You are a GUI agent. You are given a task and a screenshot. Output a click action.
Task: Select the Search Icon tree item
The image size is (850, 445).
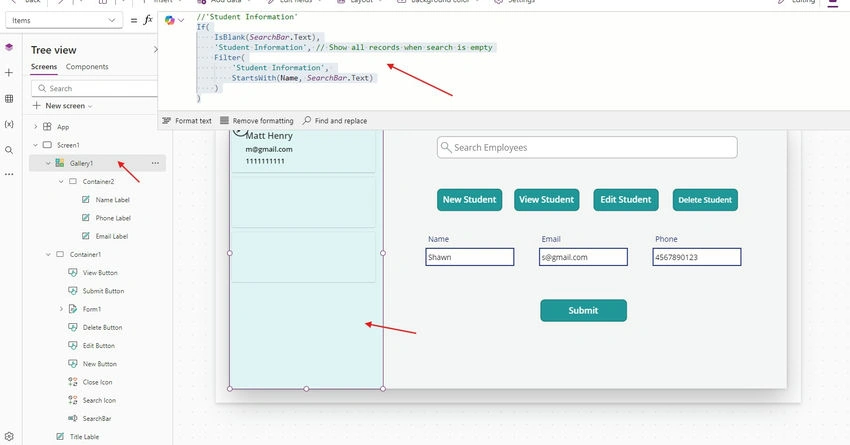pyautogui.click(x=99, y=400)
